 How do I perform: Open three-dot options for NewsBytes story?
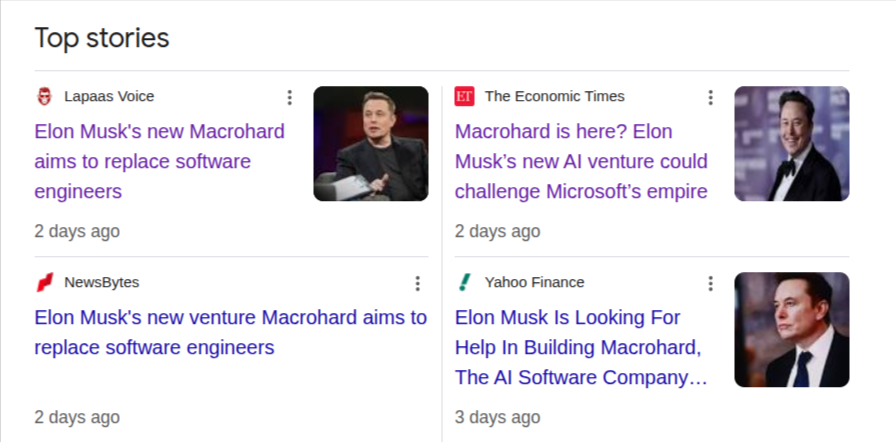(418, 283)
